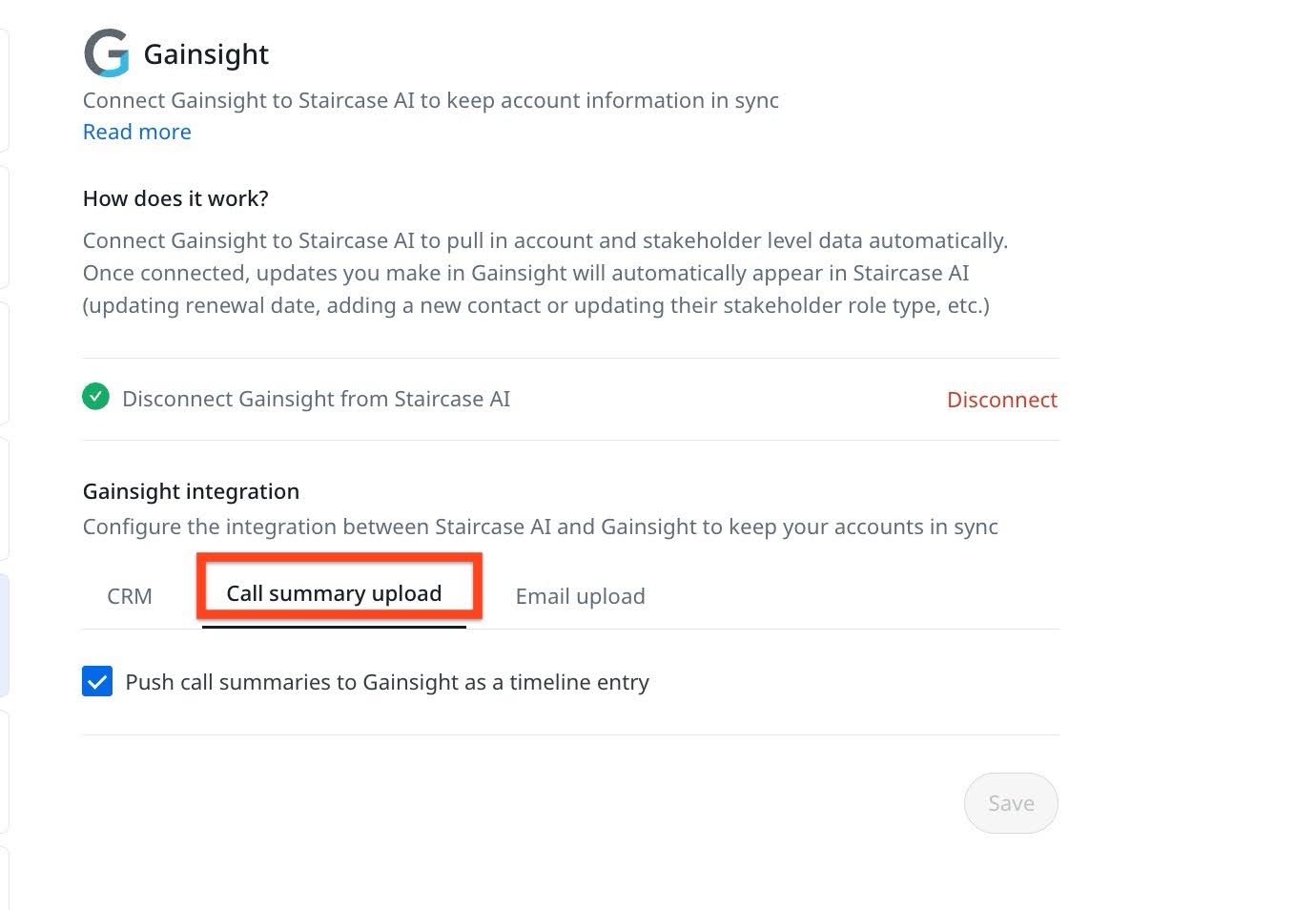Click the Gainsight integration section heading

(191, 490)
